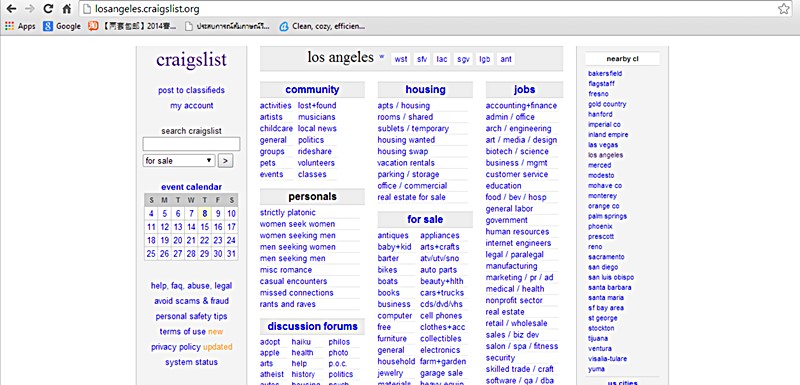Reload the page with refresh icon
This screenshot has height=385, width=800.
[48, 9]
